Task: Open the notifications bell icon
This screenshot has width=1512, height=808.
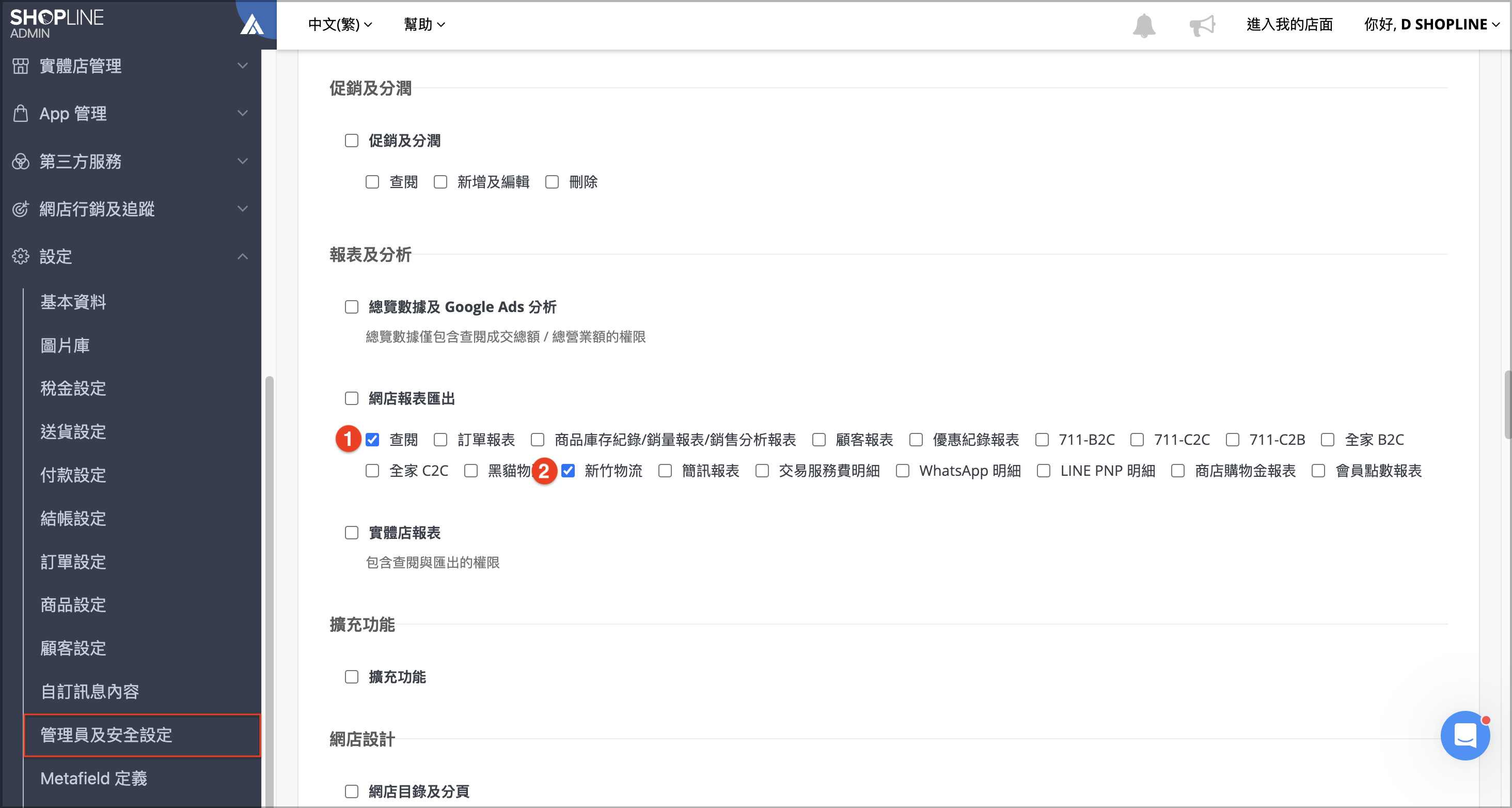Action: point(1143,25)
